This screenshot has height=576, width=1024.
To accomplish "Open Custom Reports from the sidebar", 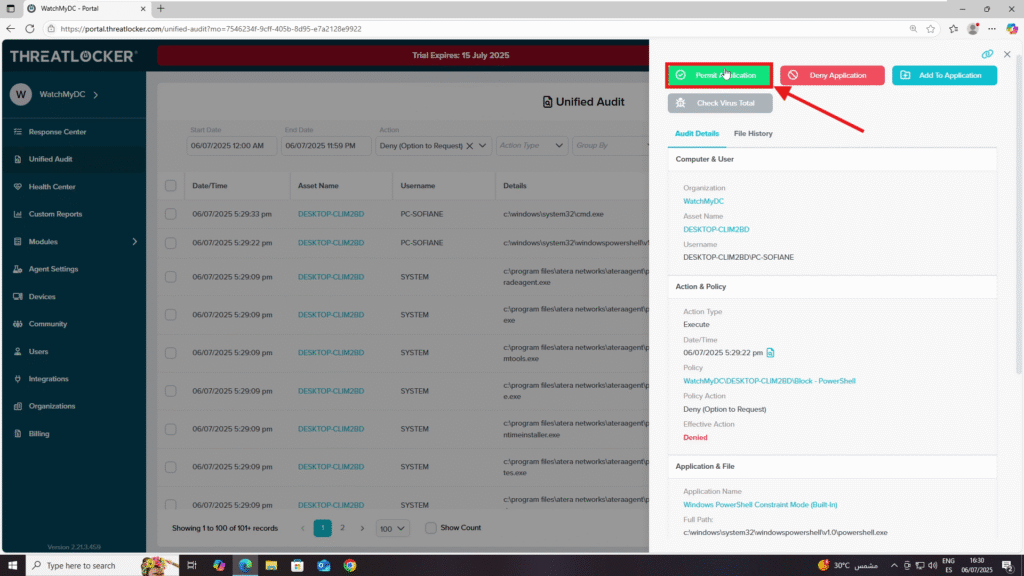I will point(55,214).
